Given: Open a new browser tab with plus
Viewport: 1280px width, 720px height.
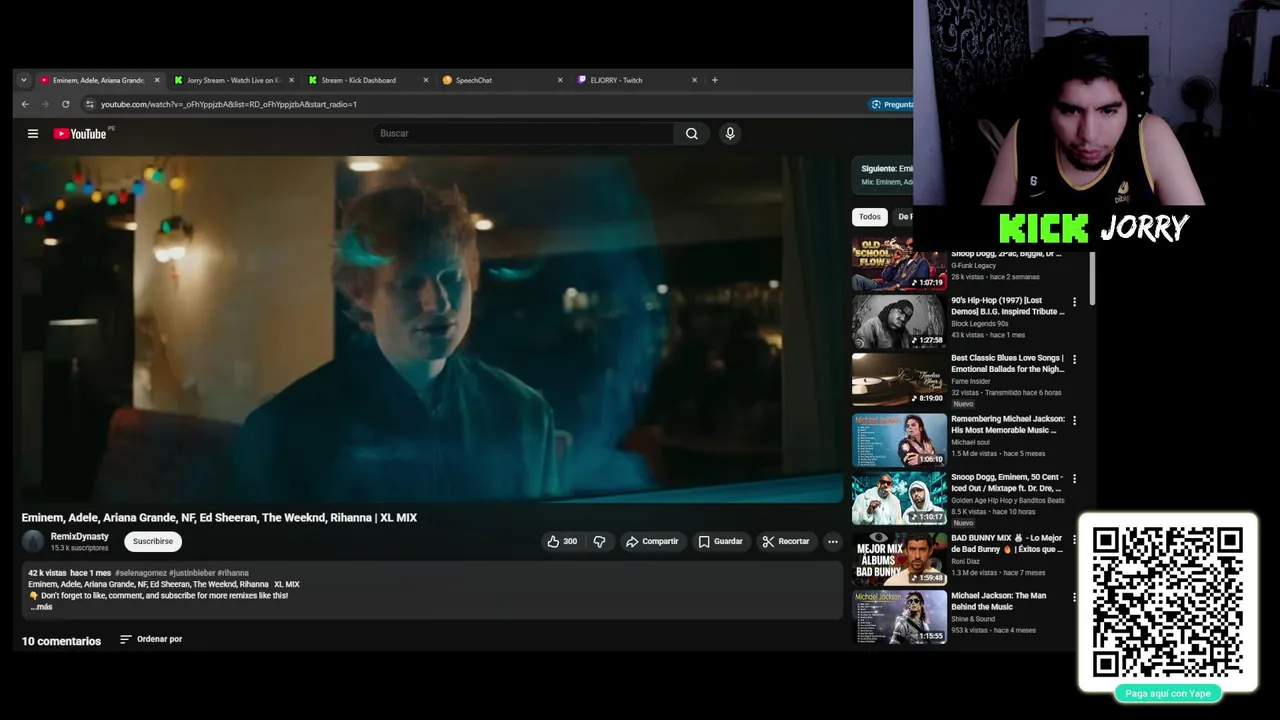Looking at the screenshot, I should (x=714, y=80).
